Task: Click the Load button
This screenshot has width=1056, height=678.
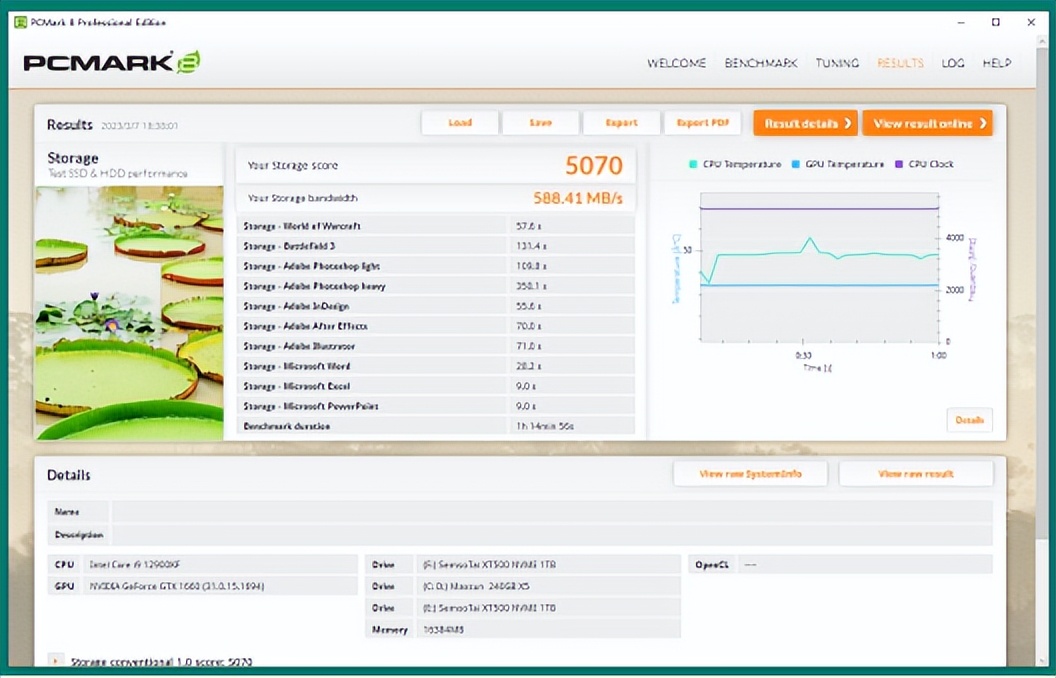Action: point(460,123)
